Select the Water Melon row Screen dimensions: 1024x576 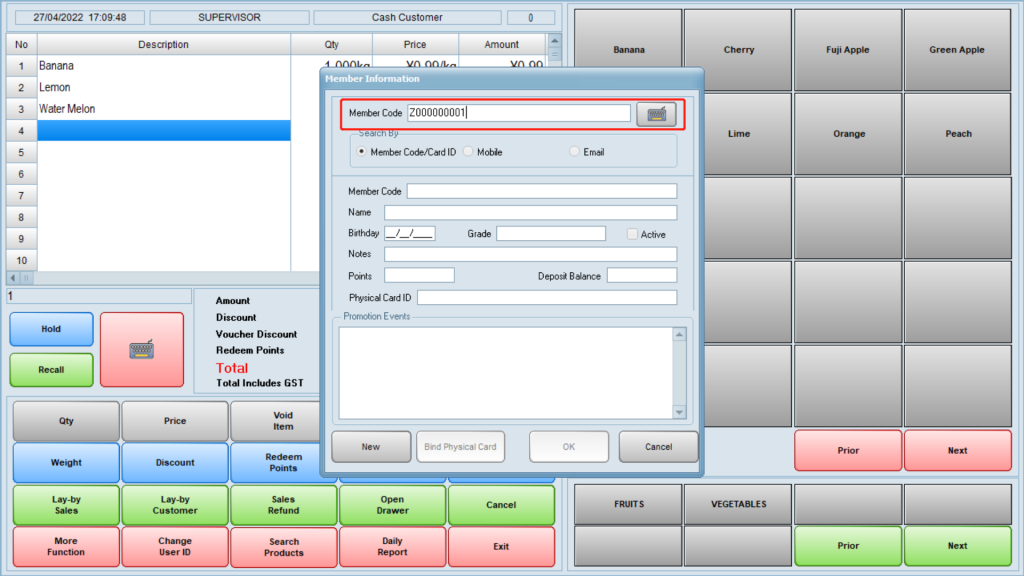coord(163,109)
